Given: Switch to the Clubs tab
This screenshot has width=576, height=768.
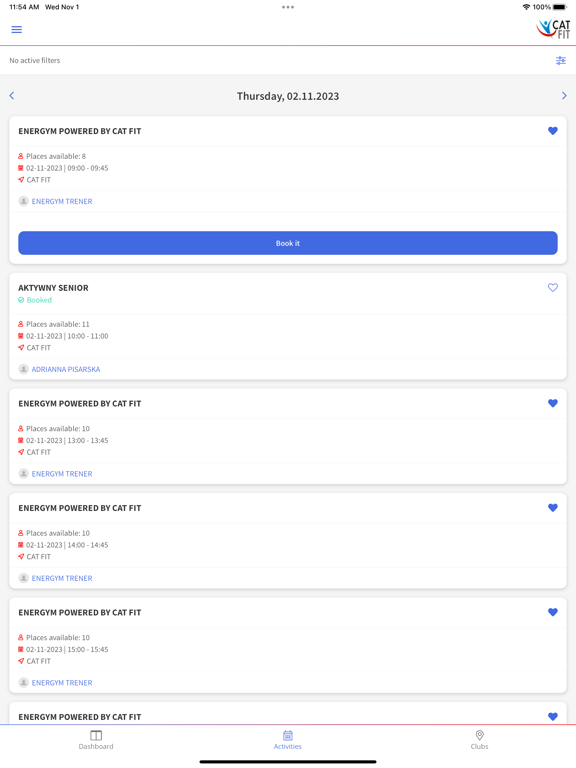Looking at the screenshot, I should (480, 740).
